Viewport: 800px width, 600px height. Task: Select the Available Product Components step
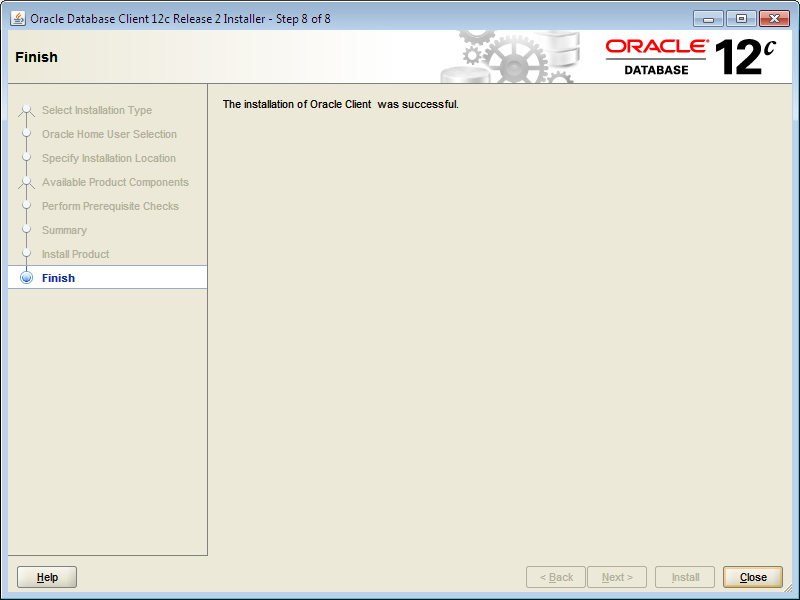(115, 182)
